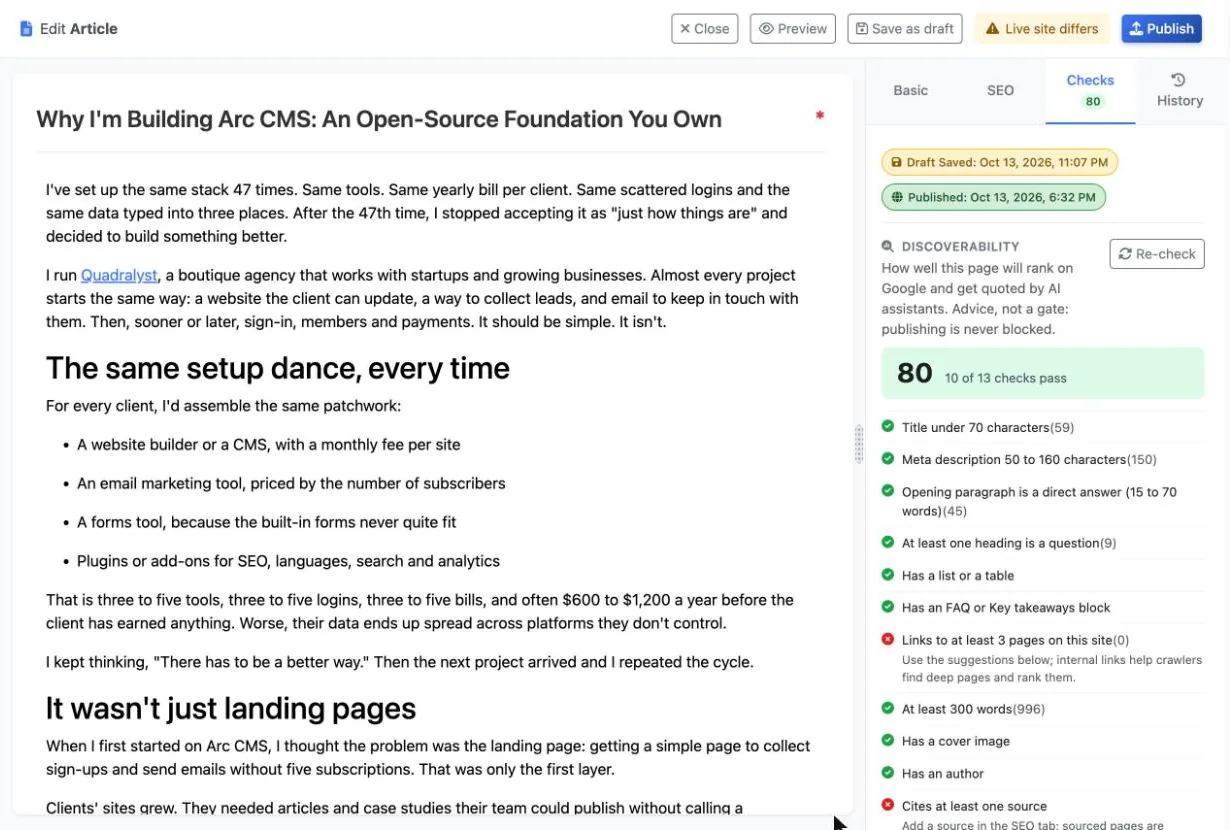Viewport: 1230px width, 830px height.
Task: Click the bullet 'A website builder or a CMS'
Action: pos(269,444)
